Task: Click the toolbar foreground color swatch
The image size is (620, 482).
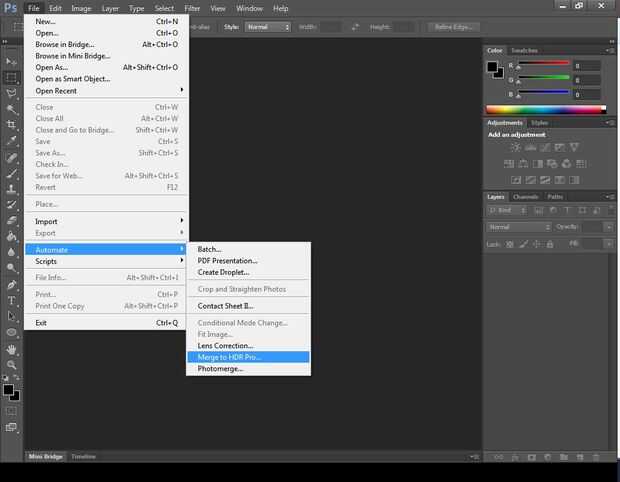Action: pos(8,389)
